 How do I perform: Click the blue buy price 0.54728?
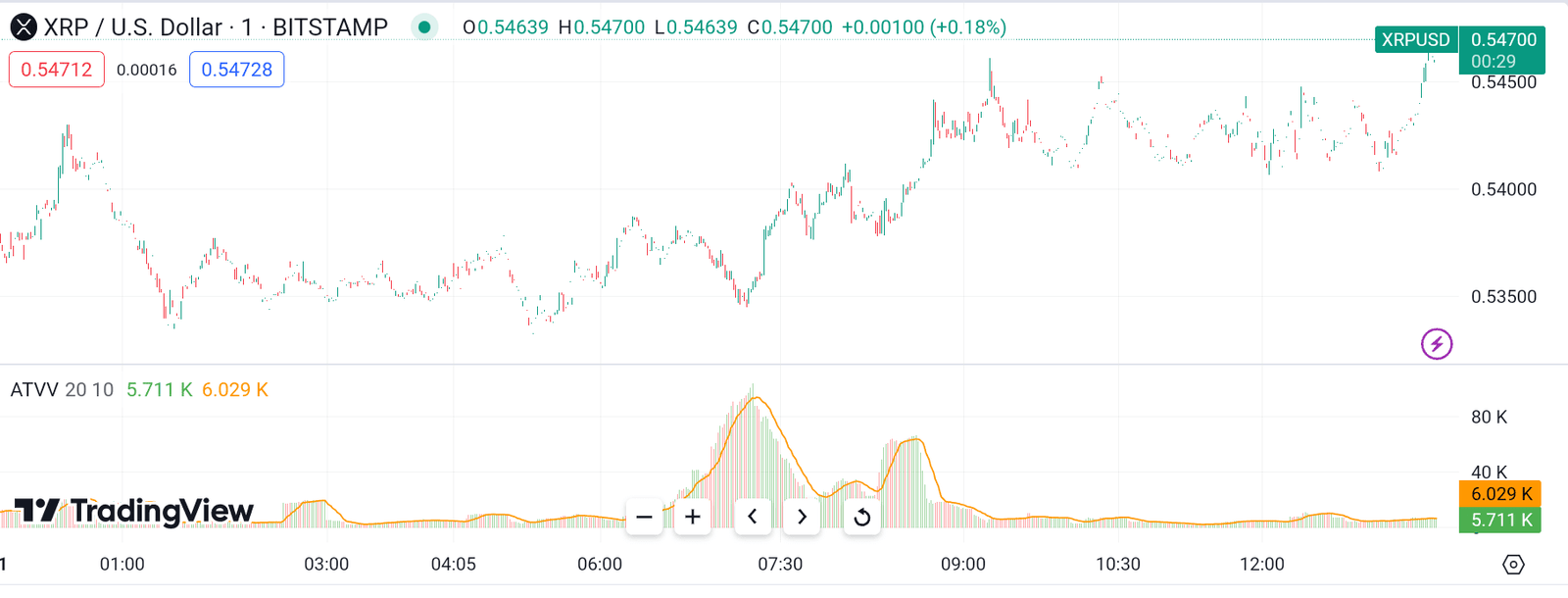236,70
